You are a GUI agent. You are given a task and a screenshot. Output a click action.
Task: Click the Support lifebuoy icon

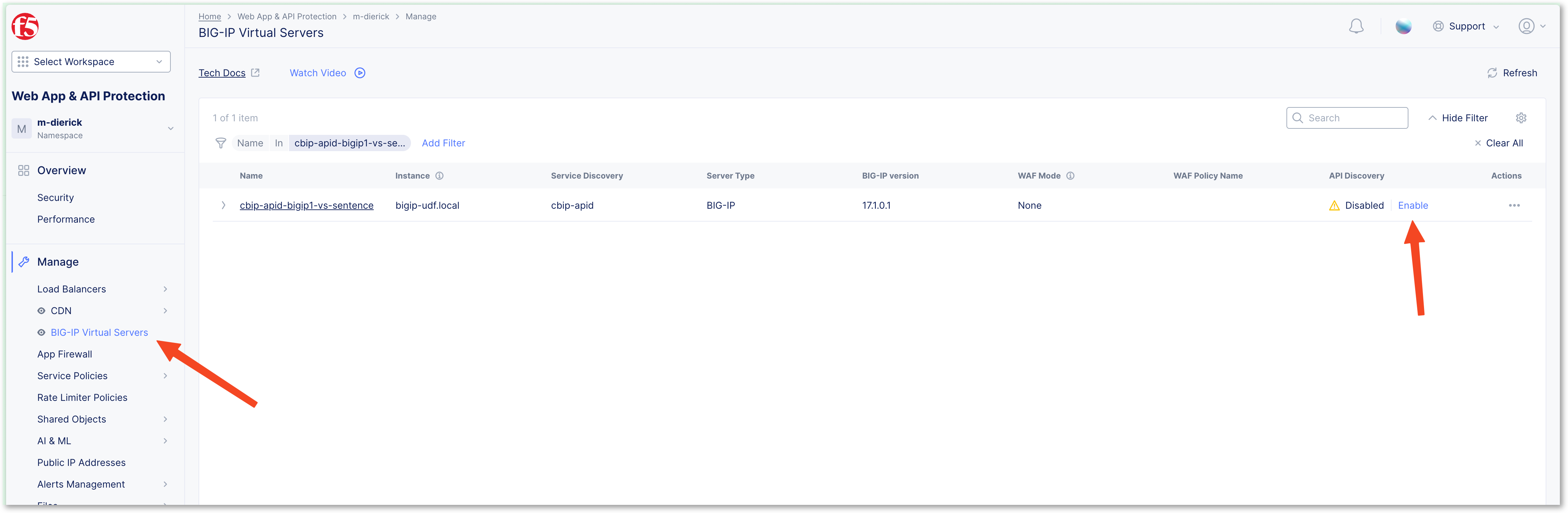pyautogui.click(x=1438, y=26)
